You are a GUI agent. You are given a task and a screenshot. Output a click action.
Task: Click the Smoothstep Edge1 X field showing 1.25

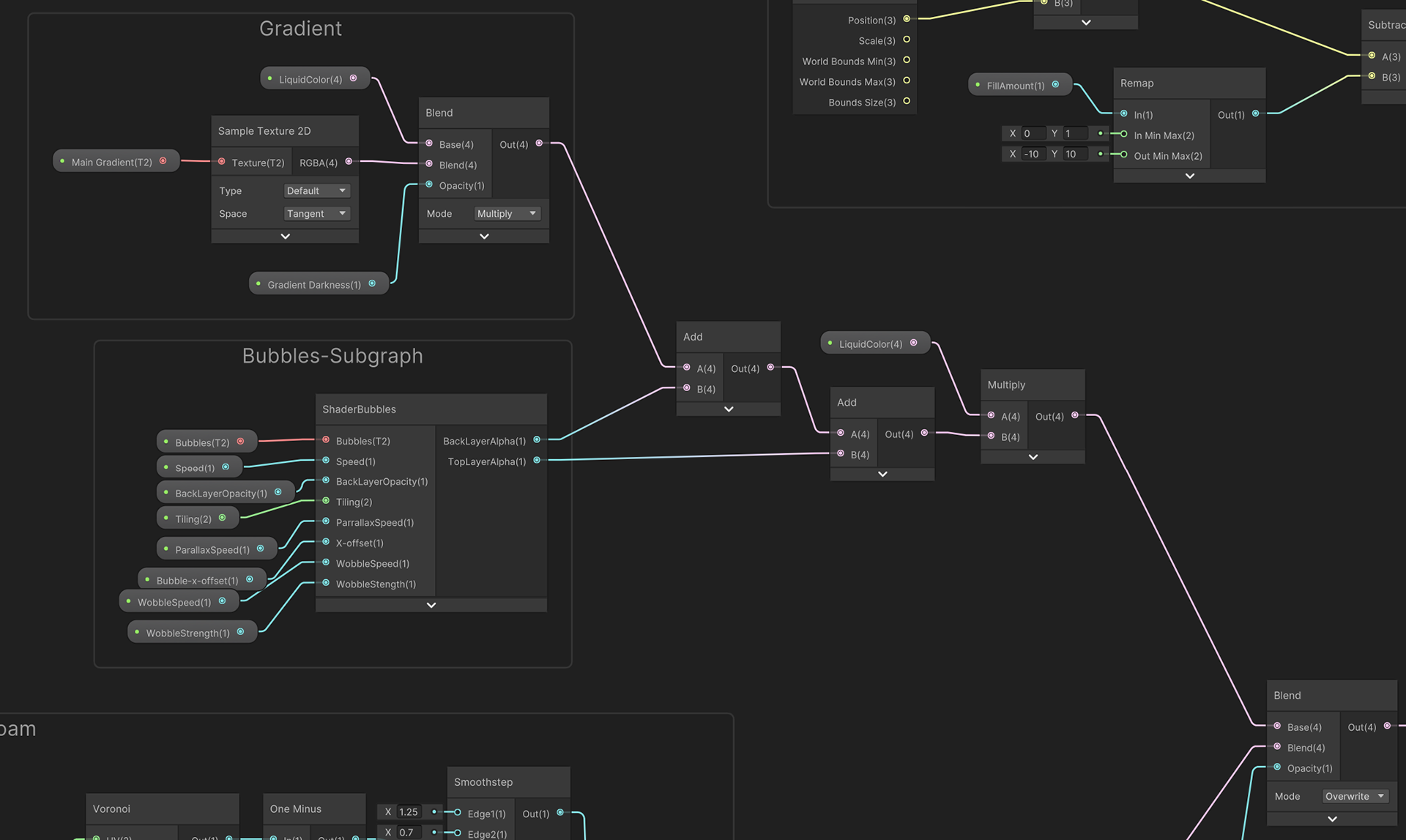[409, 812]
